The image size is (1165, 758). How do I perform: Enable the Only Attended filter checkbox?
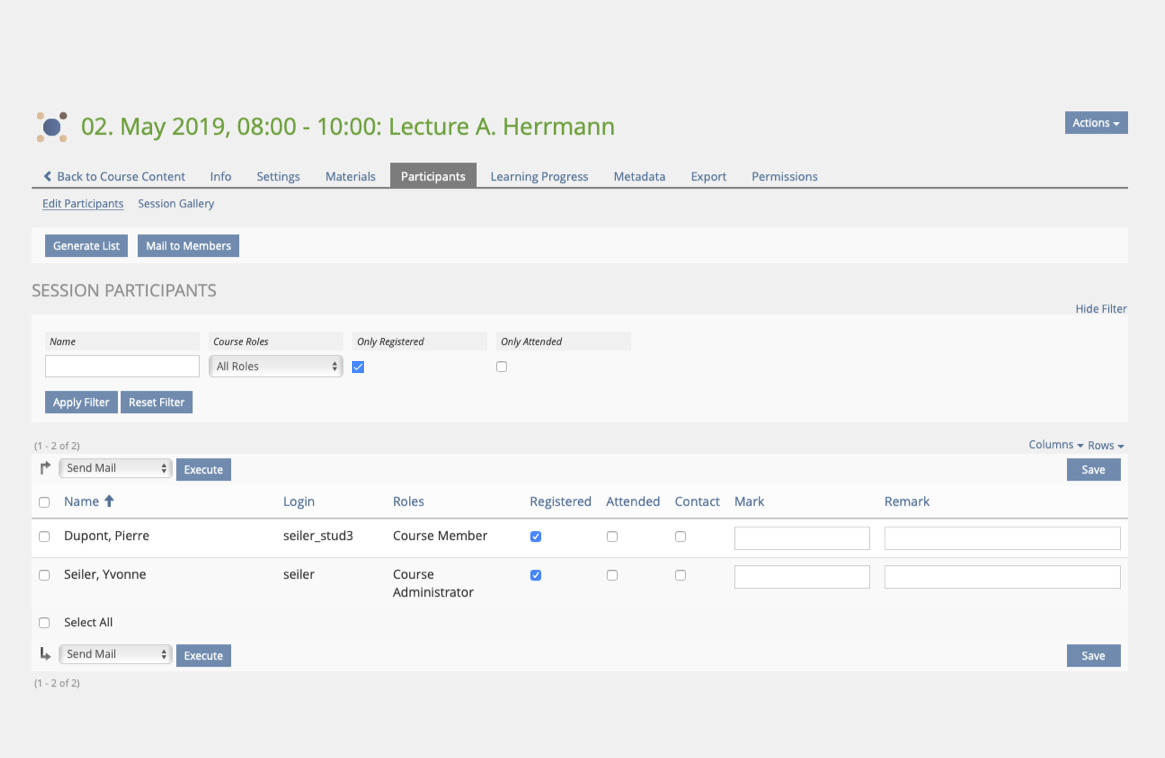tap(502, 367)
